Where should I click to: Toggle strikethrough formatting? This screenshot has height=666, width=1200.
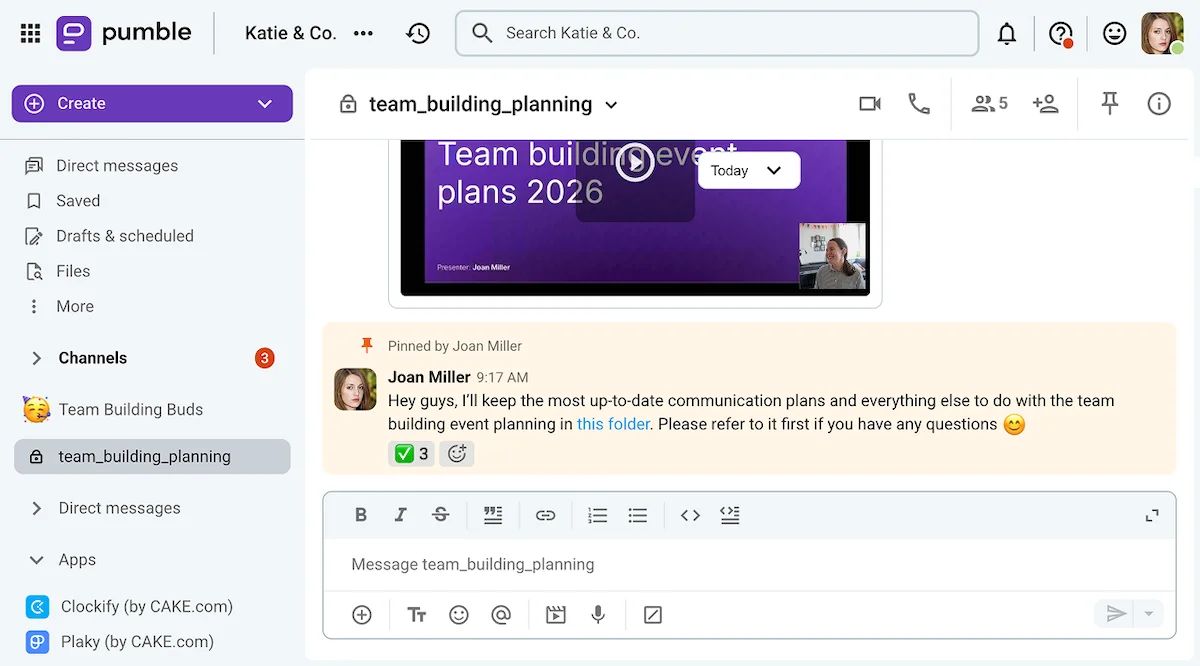pyautogui.click(x=440, y=515)
